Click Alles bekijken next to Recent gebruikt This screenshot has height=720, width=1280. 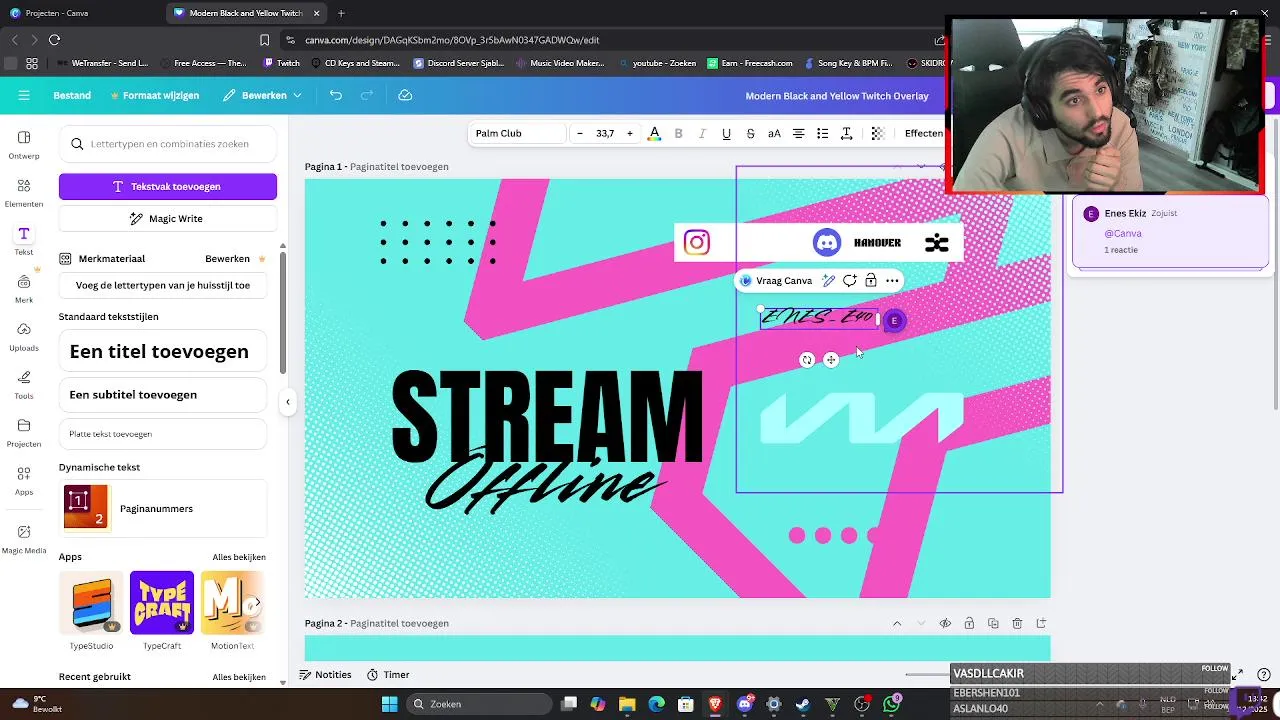coord(239,677)
